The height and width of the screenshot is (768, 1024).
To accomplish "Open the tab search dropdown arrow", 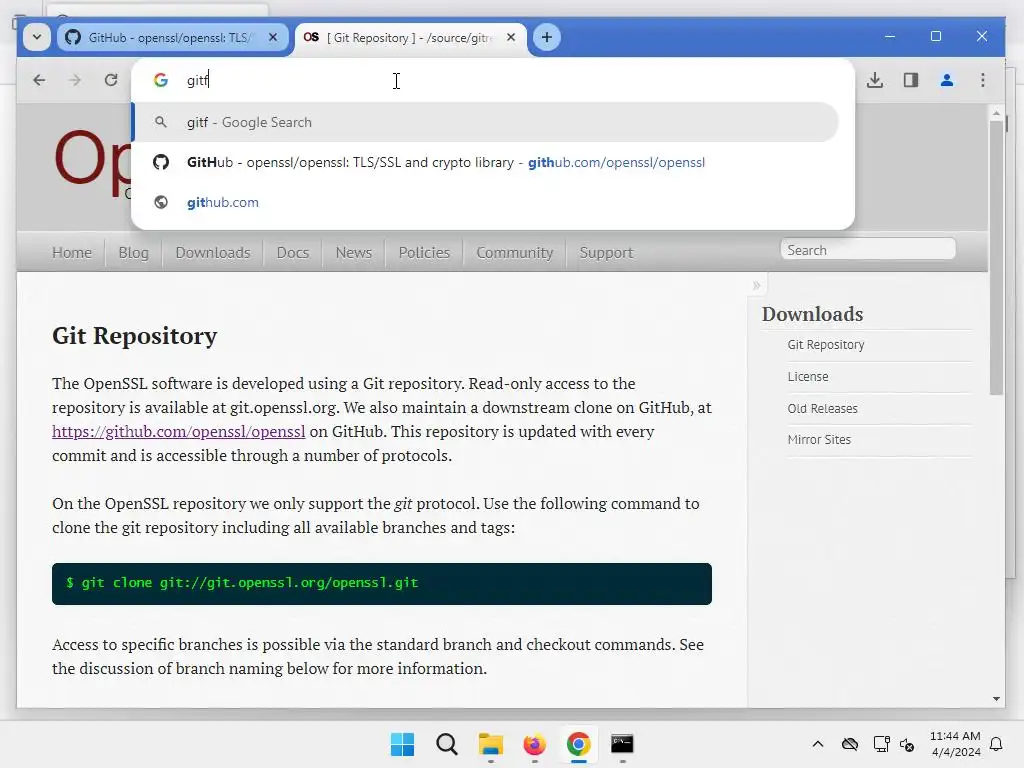I will (x=37, y=37).
